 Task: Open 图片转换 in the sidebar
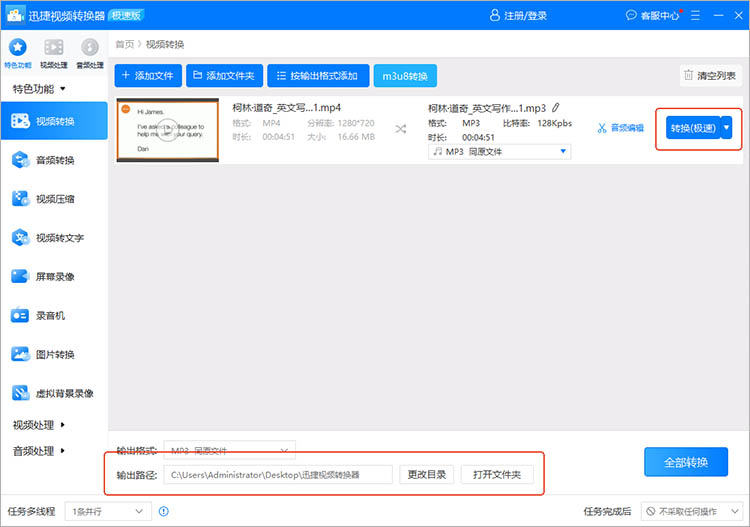[x=54, y=354]
